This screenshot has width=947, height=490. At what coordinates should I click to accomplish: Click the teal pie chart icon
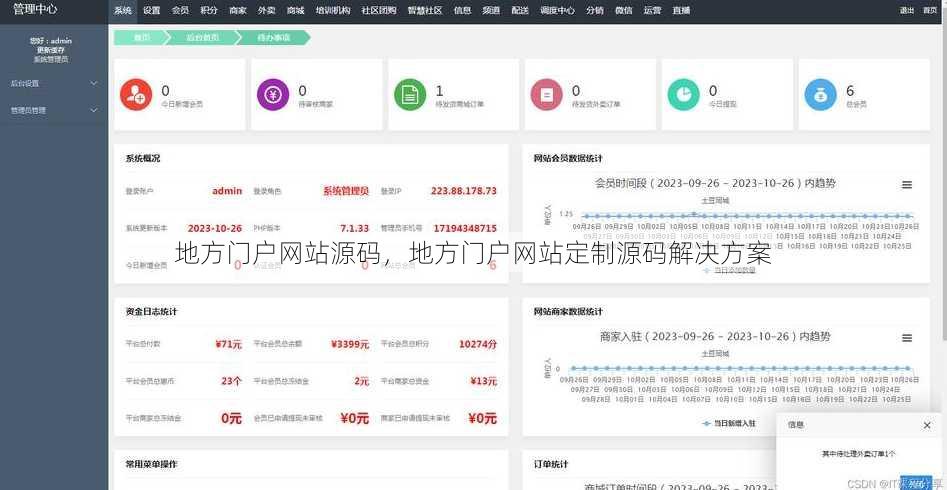tap(683, 95)
